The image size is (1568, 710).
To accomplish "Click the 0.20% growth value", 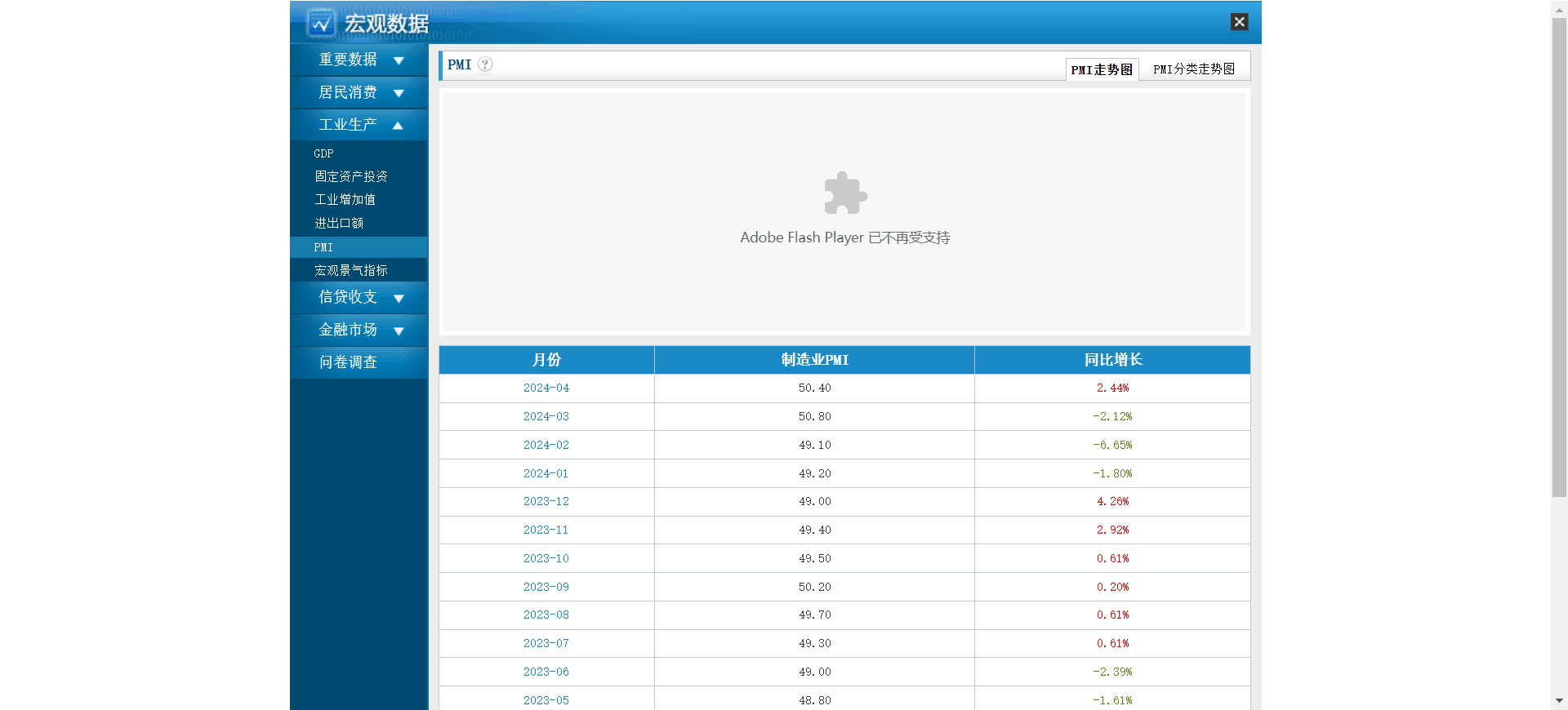I will tap(1112, 588).
